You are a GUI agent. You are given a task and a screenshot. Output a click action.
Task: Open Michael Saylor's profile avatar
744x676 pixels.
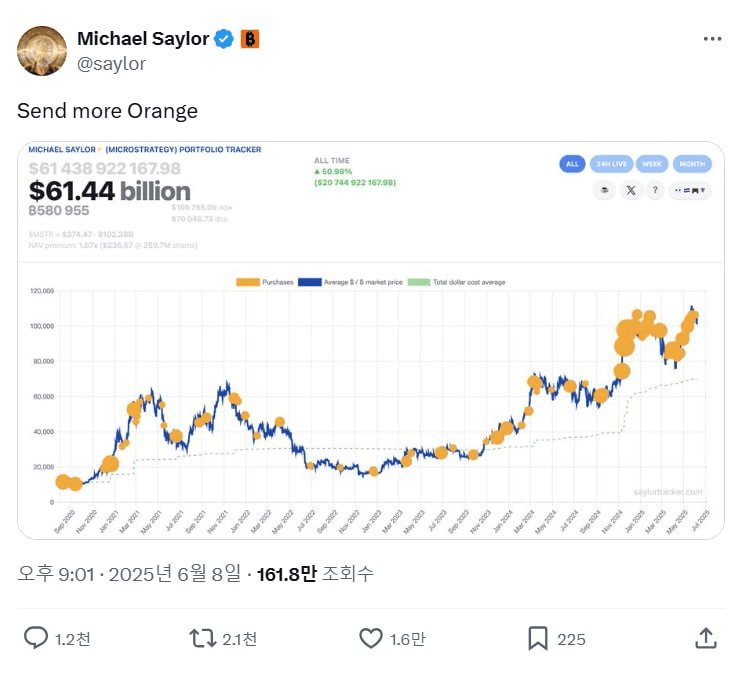42,51
